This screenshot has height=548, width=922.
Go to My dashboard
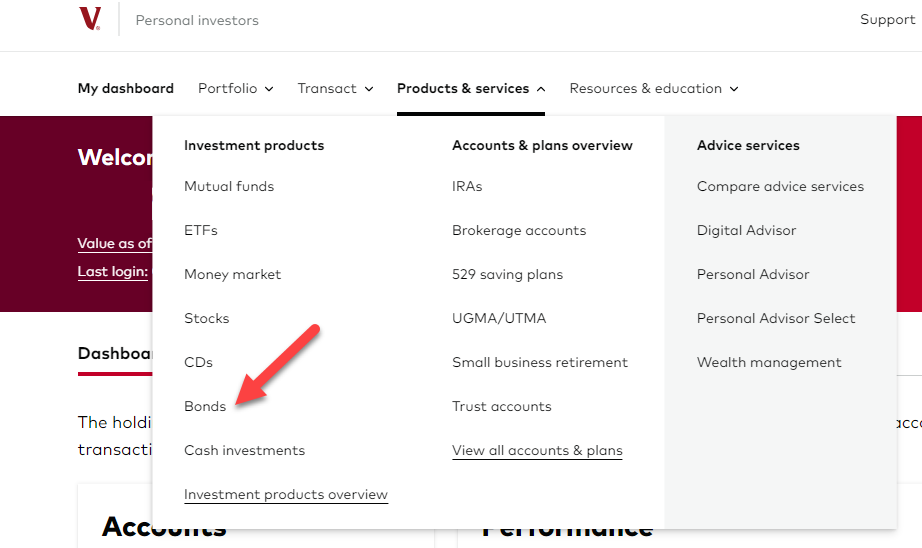click(126, 88)
